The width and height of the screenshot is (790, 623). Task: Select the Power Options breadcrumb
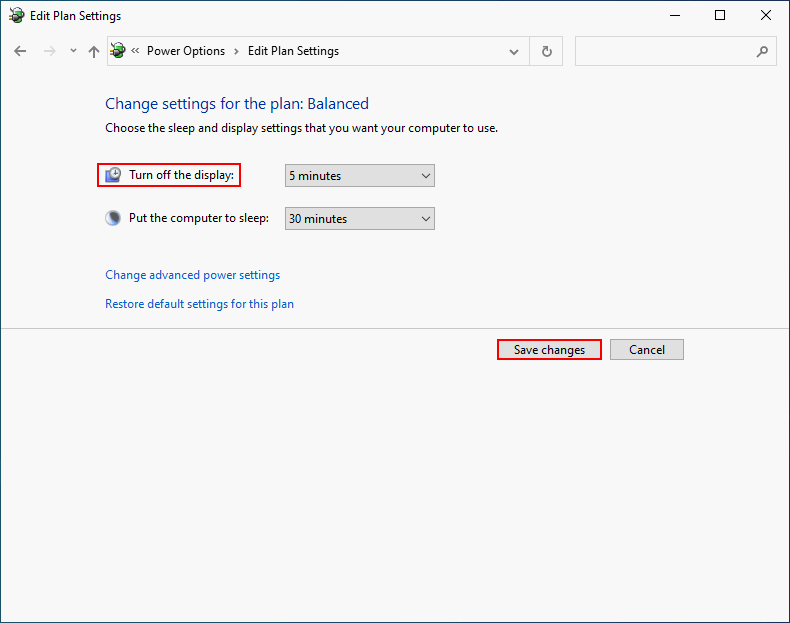185,51
